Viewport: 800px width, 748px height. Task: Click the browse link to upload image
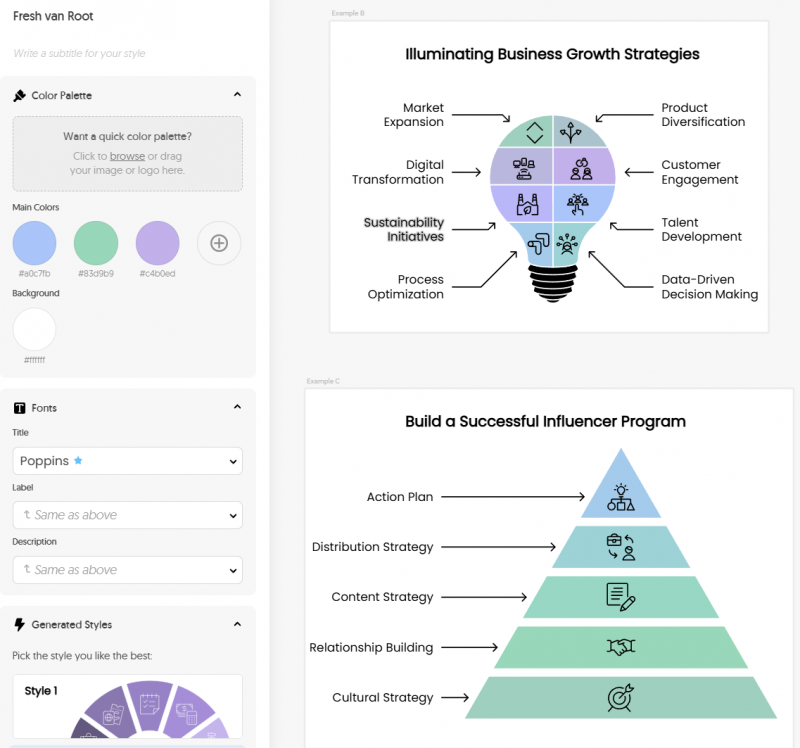pos(127,156)
